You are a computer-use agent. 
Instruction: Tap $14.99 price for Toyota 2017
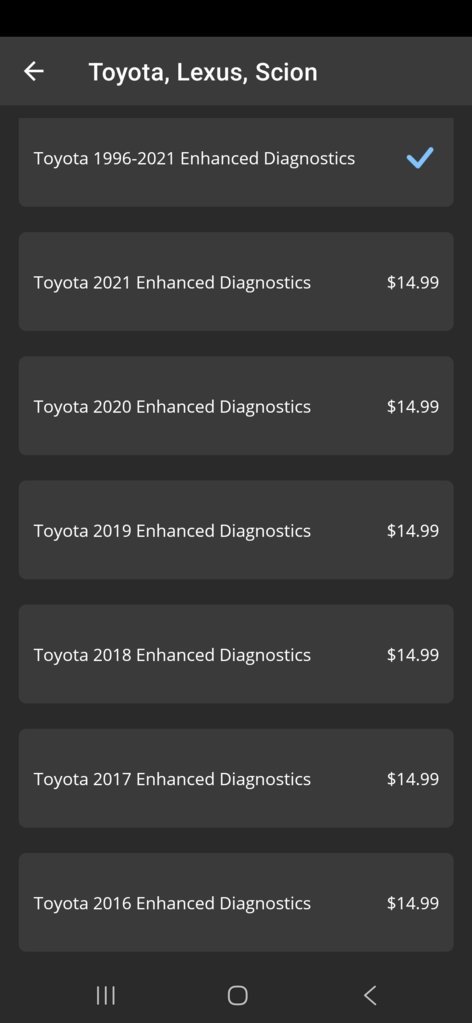[x=413, y=778]
